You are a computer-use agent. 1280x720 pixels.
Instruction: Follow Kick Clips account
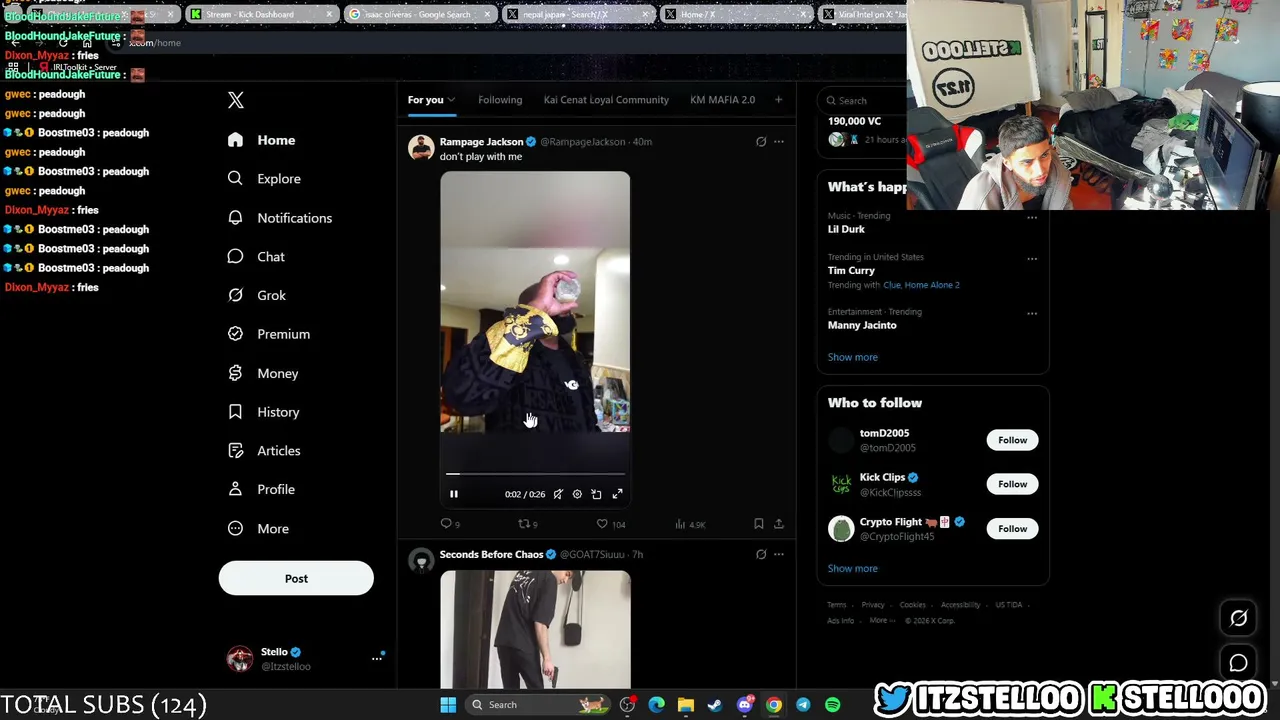pos(1012,485)
